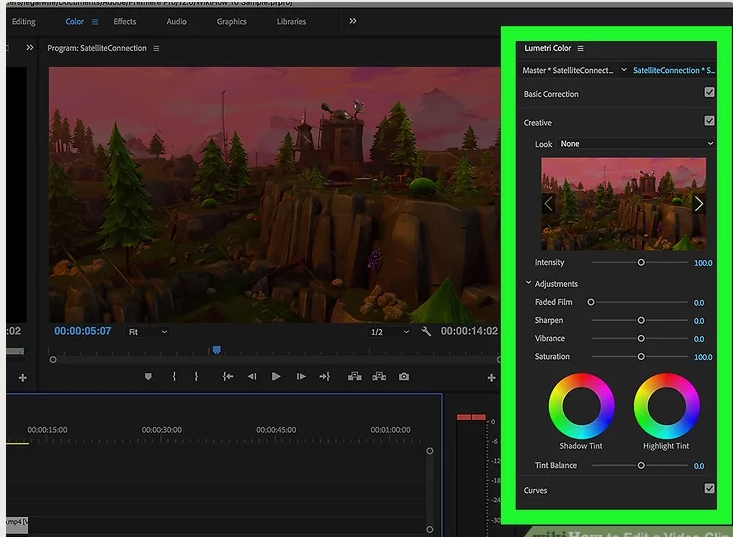
Task: Click the Mark In bracket
Action: [x=174, y=377]
